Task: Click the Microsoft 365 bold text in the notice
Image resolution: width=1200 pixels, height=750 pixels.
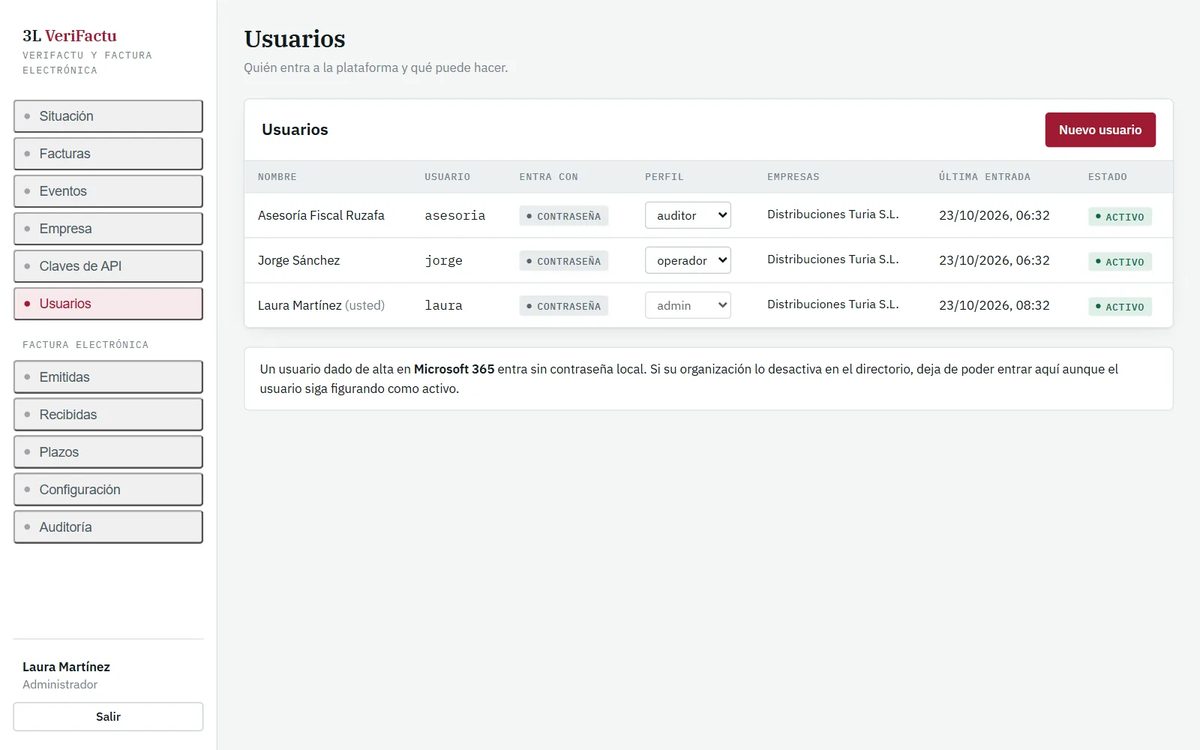Action: pos(454,369)
